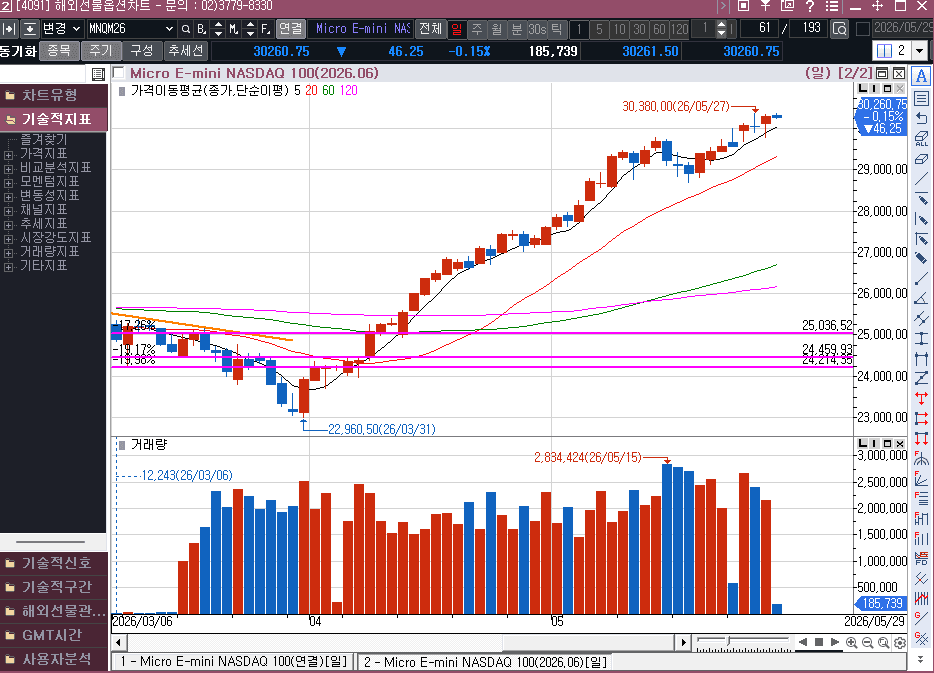
Task: Click the chart zoom slider handle
Action: tap(728, 641)
